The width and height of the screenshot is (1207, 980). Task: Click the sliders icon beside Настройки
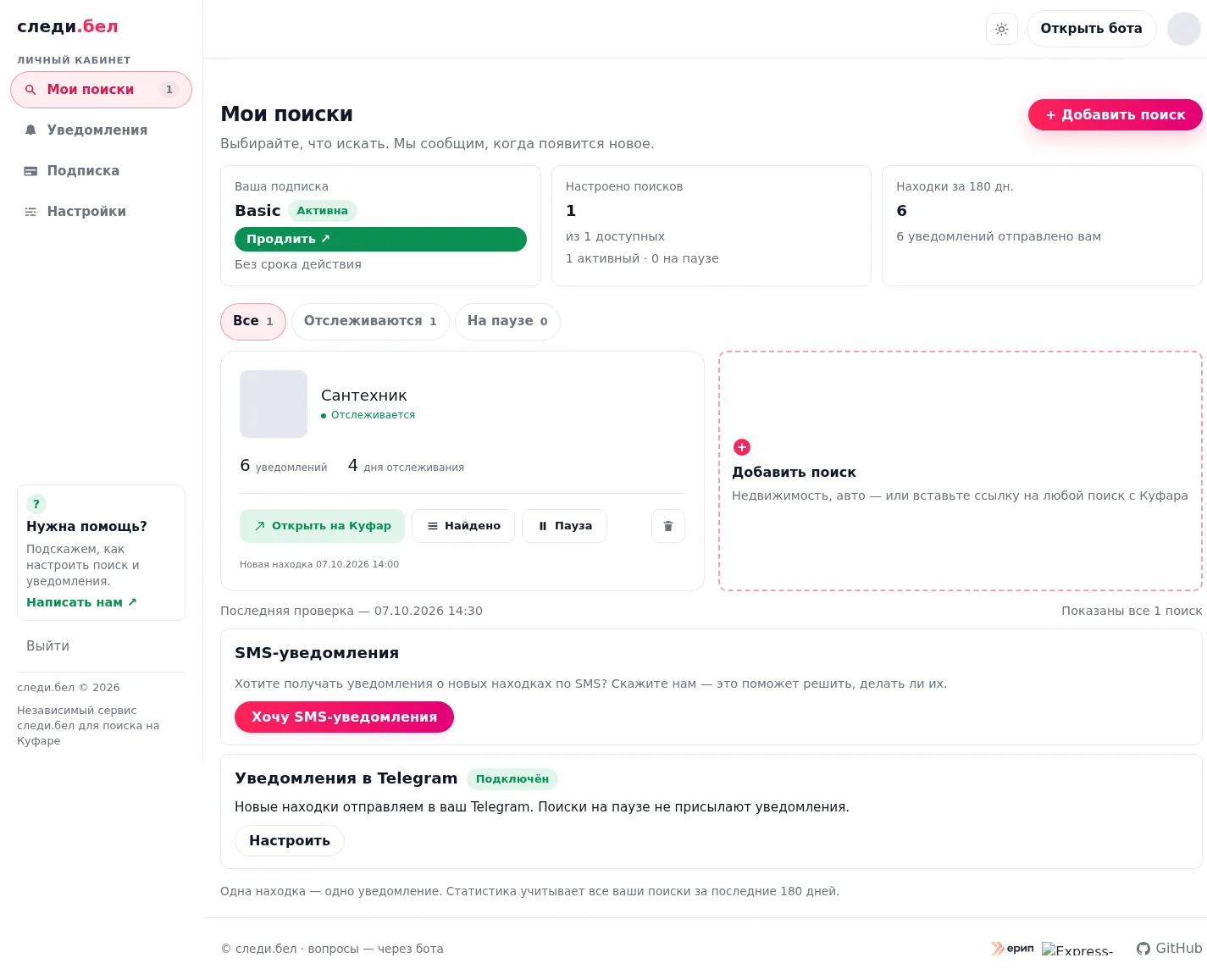pyautogui.click(x=30, y=212)
